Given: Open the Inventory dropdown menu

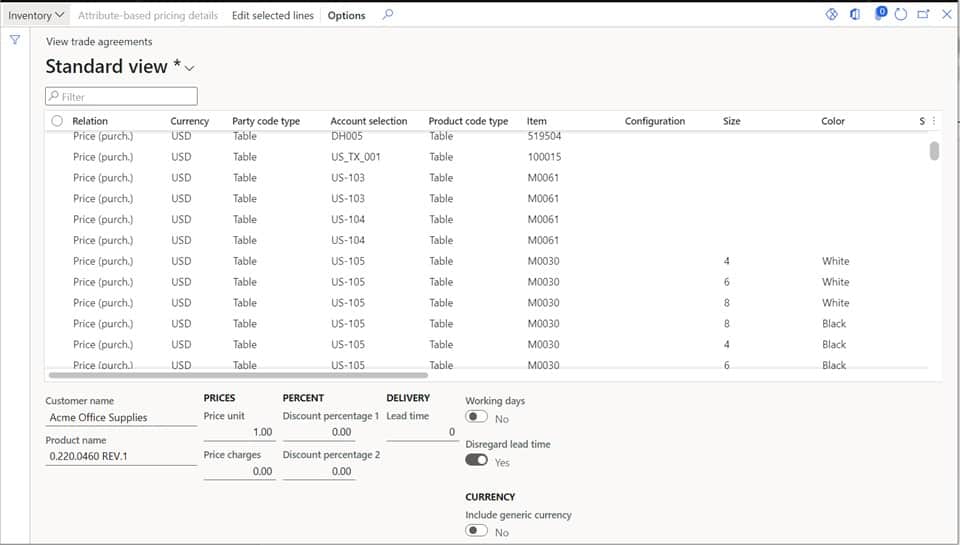Looking at the screenshot, I should pos(36,15).
